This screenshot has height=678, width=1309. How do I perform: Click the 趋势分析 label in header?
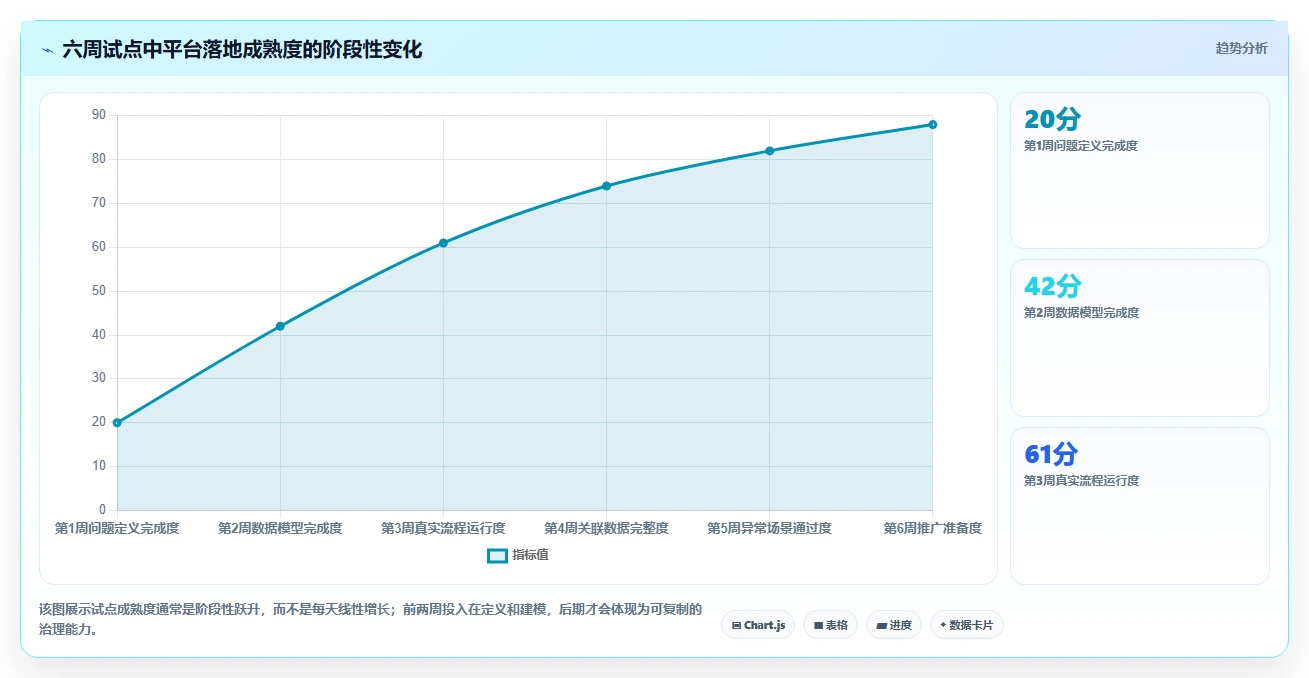(x=1241, y=48)
